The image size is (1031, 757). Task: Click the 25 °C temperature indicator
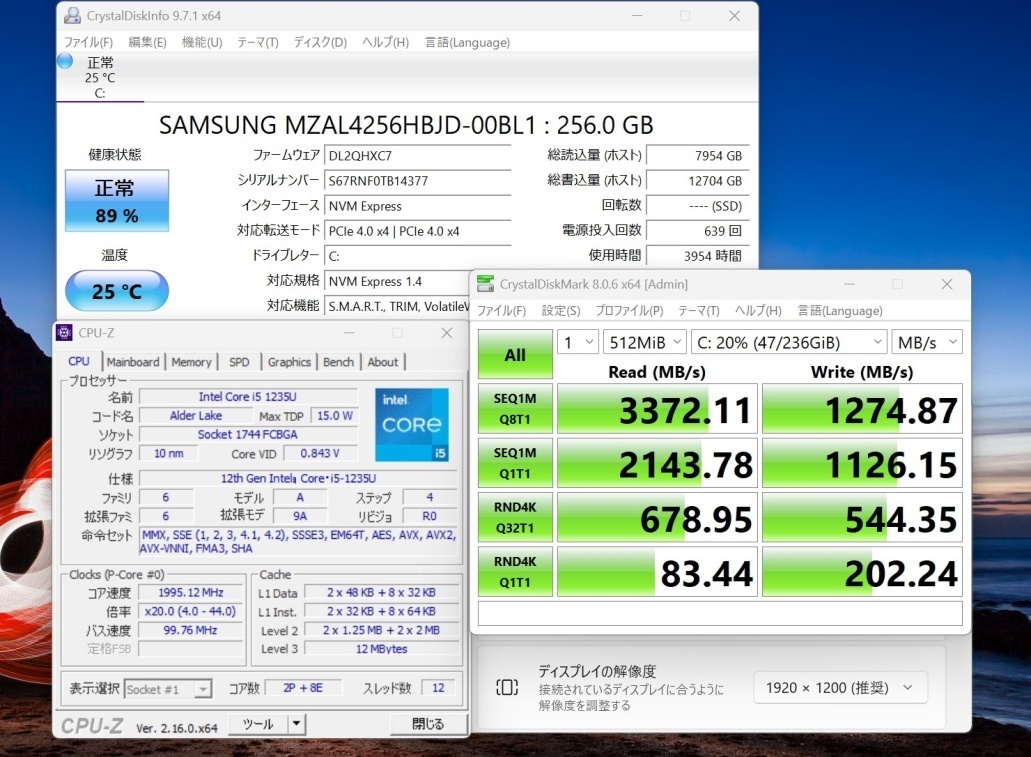coord(117,292)
